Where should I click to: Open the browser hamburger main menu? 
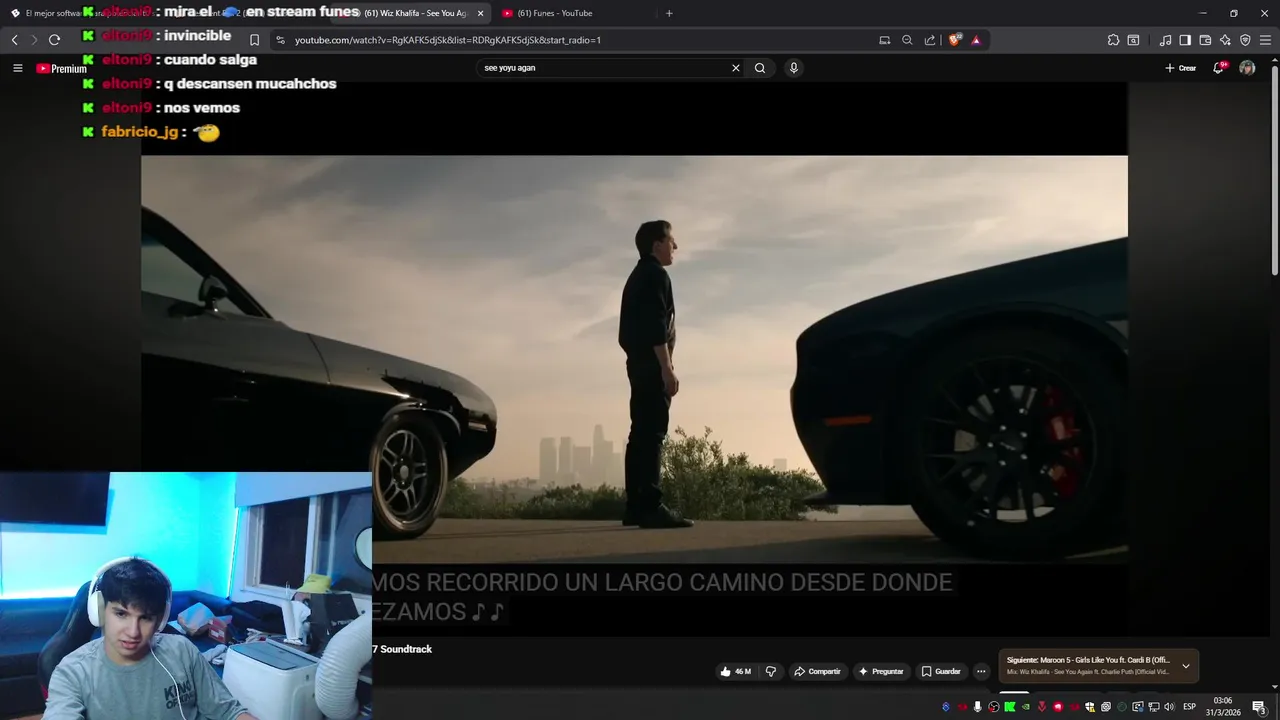1266,40
